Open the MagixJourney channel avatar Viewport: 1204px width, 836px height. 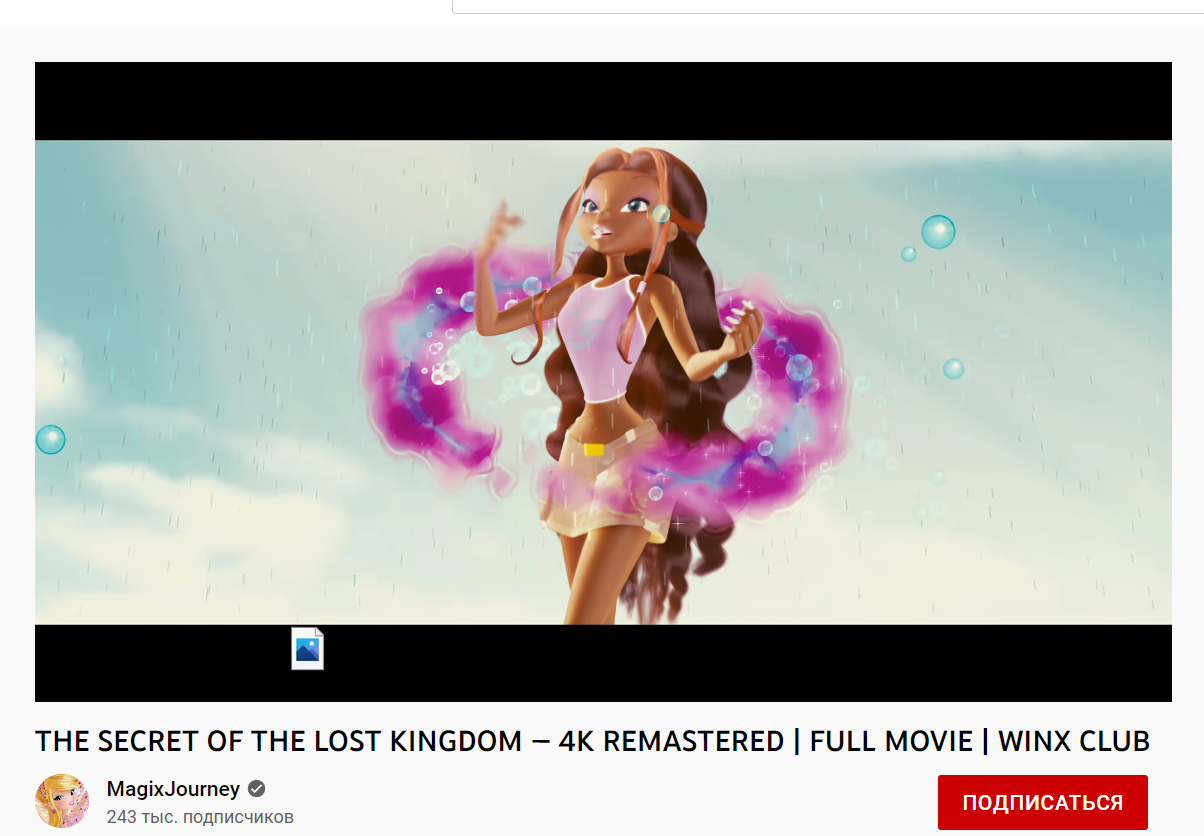pyautogui.click(x=62, y=800)
